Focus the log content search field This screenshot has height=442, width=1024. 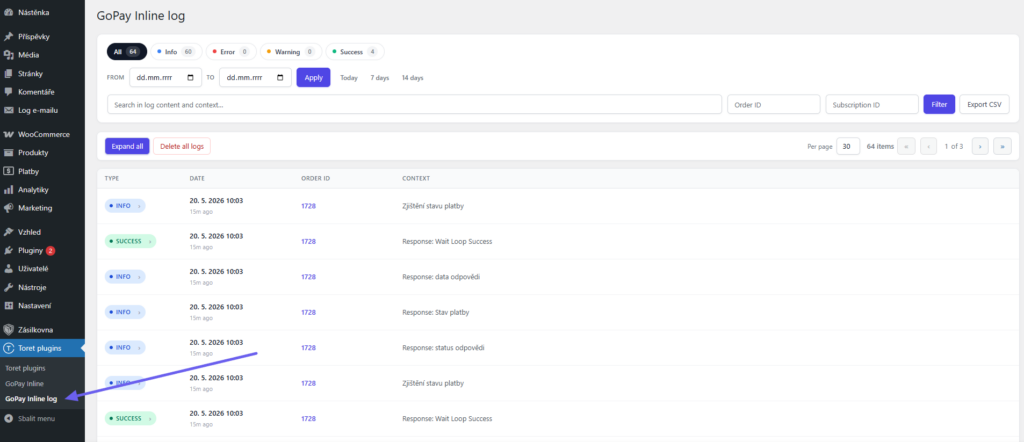pos(414,104)
